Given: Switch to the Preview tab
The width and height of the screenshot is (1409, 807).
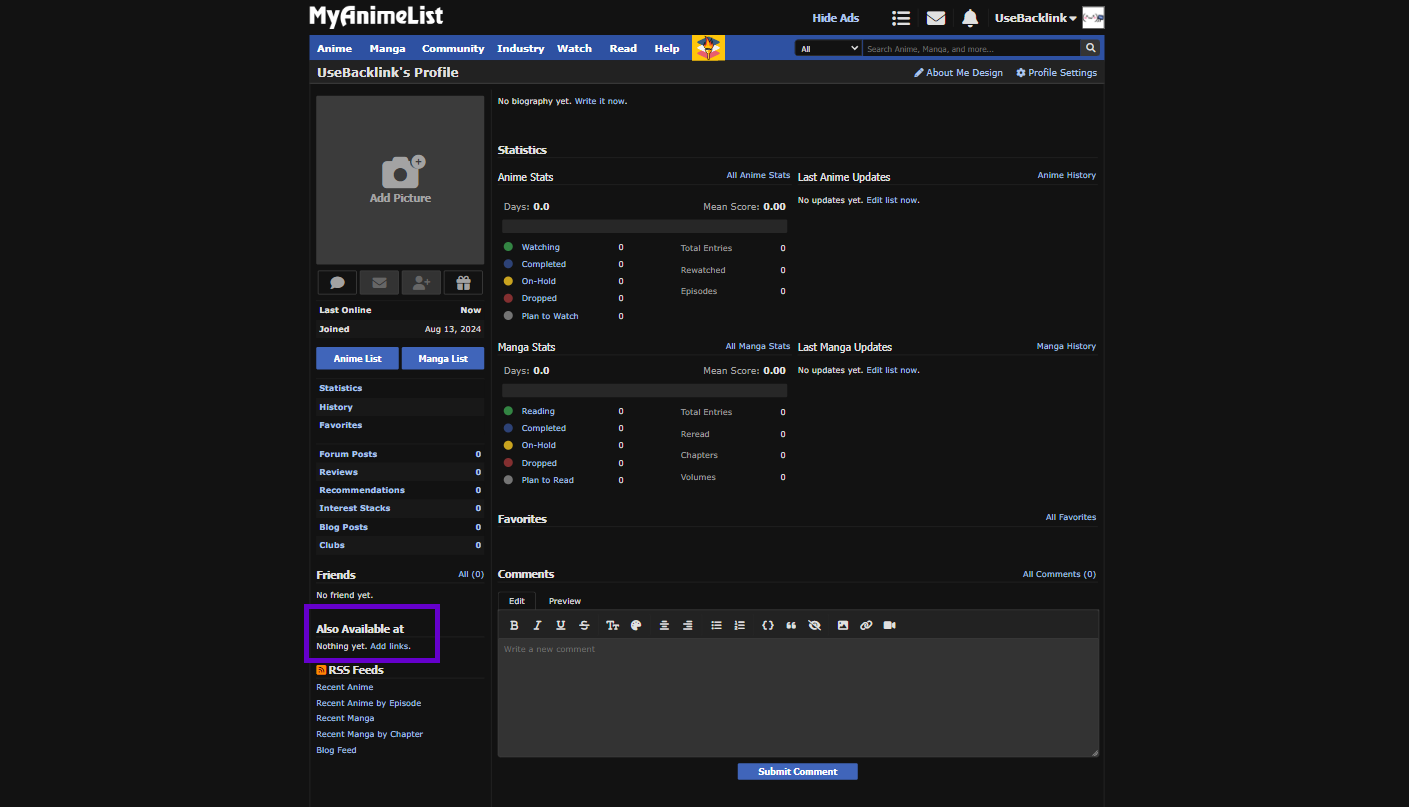Looking at the screenshot, I should click(564, 601).
